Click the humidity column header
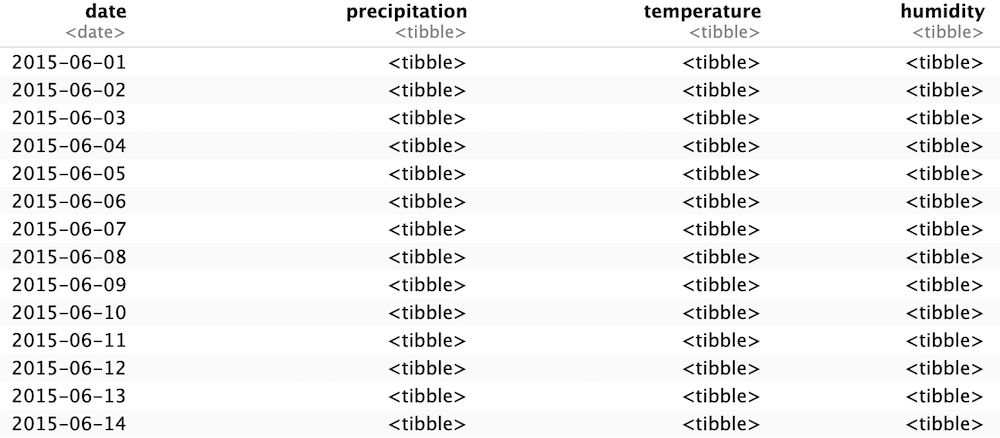Image resolution: width=1000 pixels, height=438 pixels. [943, 11]
